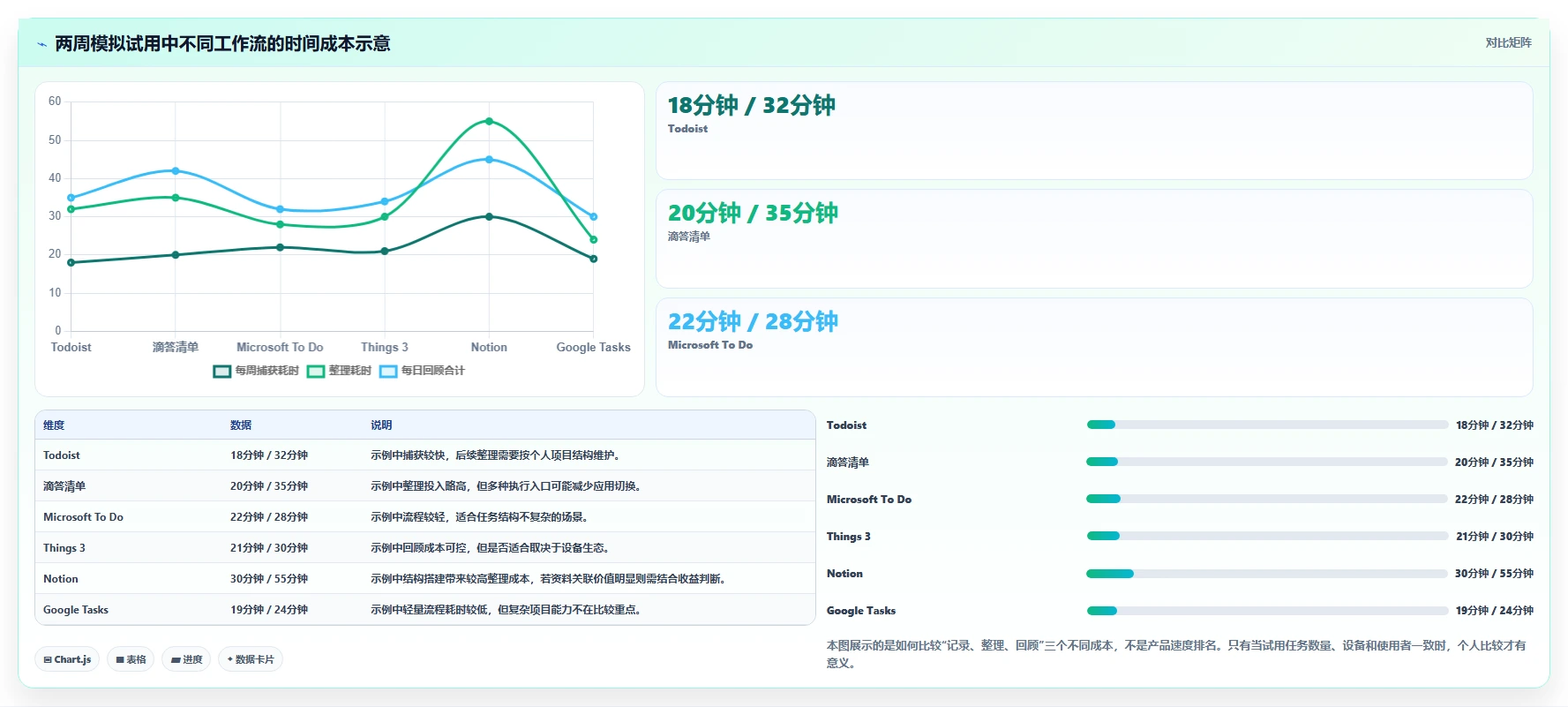Click the Google Tasks label in progress list
Viewport: 1568px width, 707px height.
(x=861, y=611)
